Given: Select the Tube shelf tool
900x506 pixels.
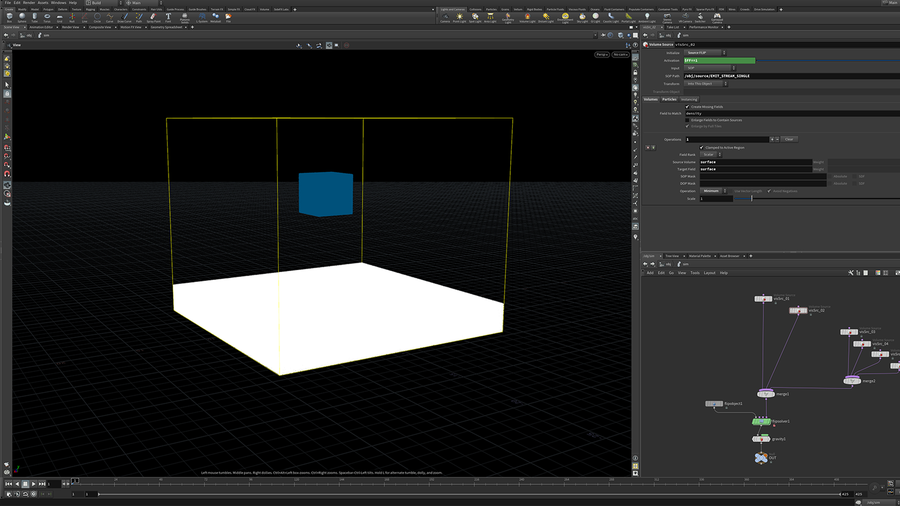Looking at the screenshot, I should coord(34,18).
